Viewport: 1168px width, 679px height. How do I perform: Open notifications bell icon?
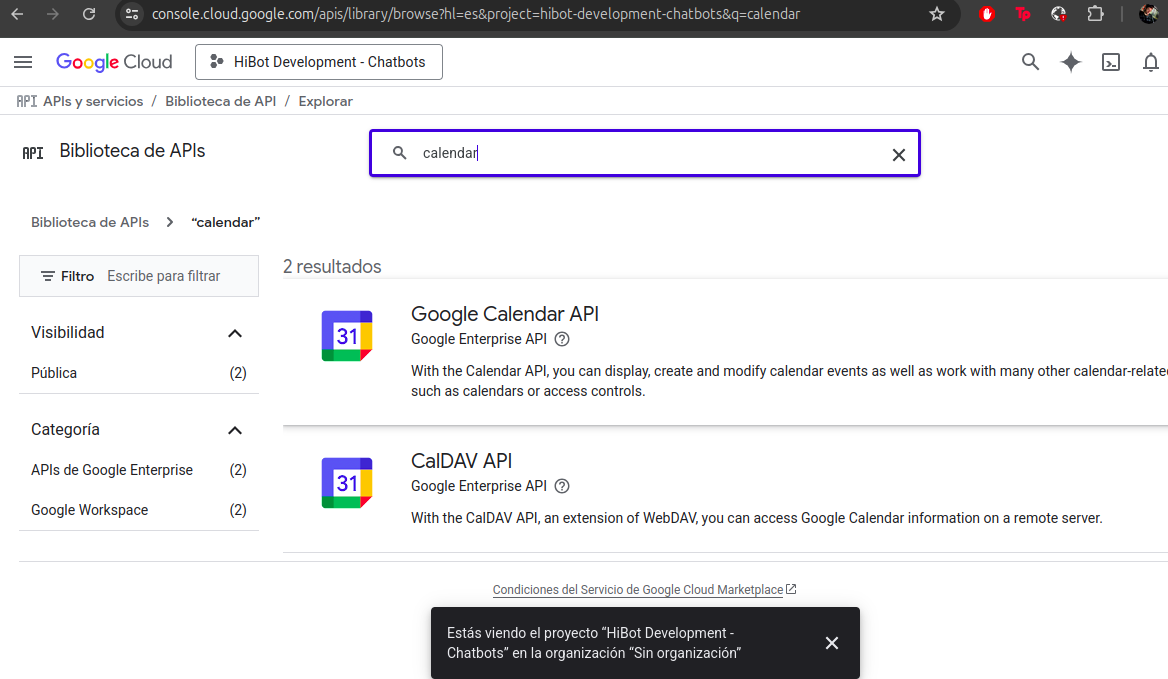pyautogui.click(x=1151, y=62)
